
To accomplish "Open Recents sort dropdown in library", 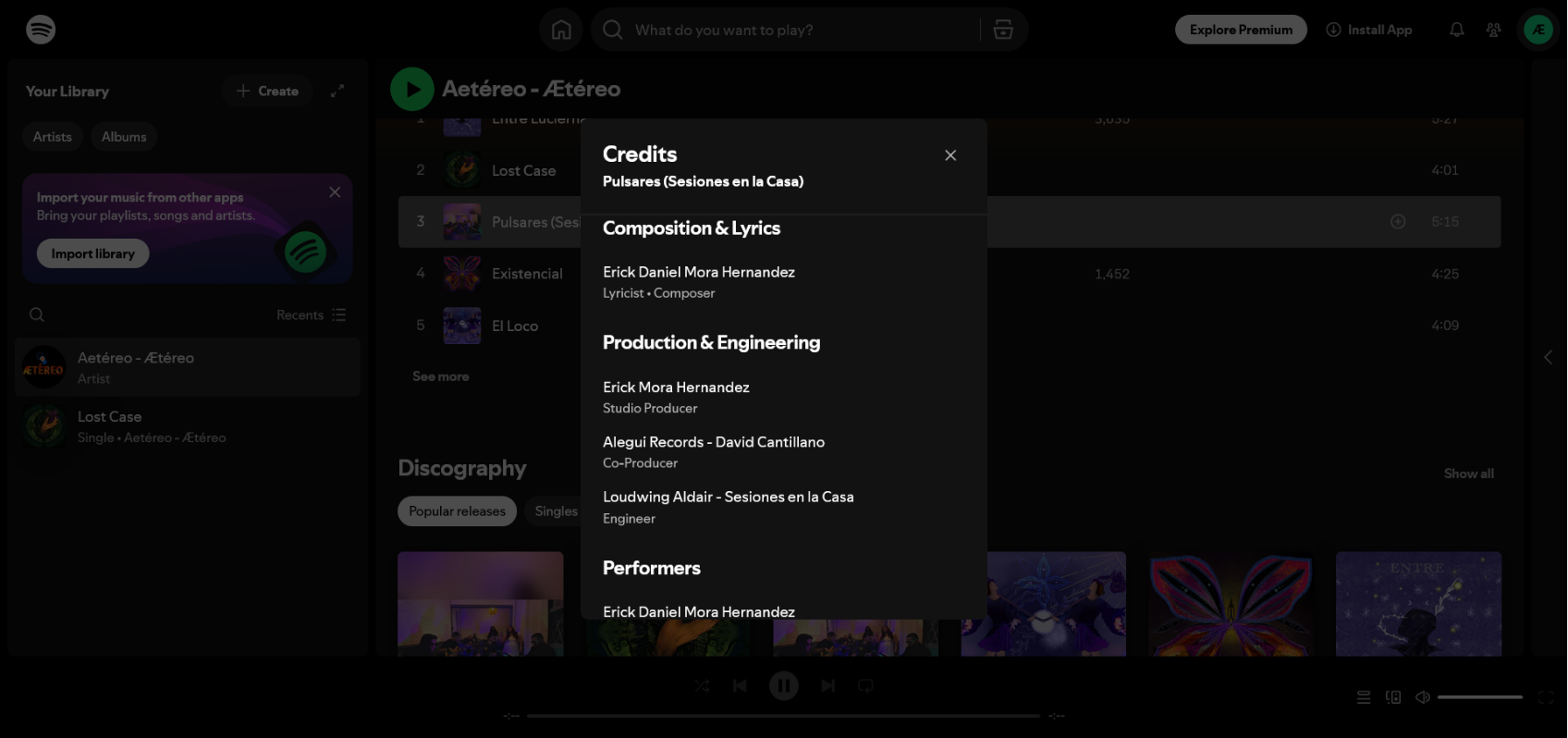I will (x=312, y=314).
